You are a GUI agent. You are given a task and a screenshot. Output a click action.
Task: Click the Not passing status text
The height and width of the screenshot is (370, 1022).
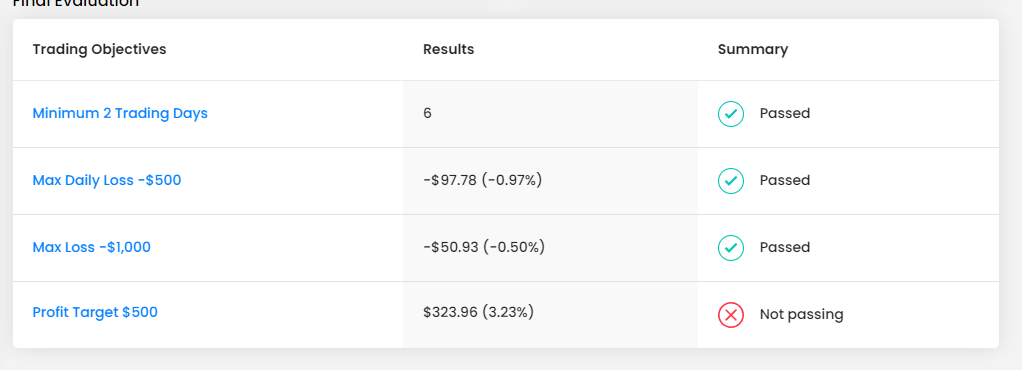point(801,315)
